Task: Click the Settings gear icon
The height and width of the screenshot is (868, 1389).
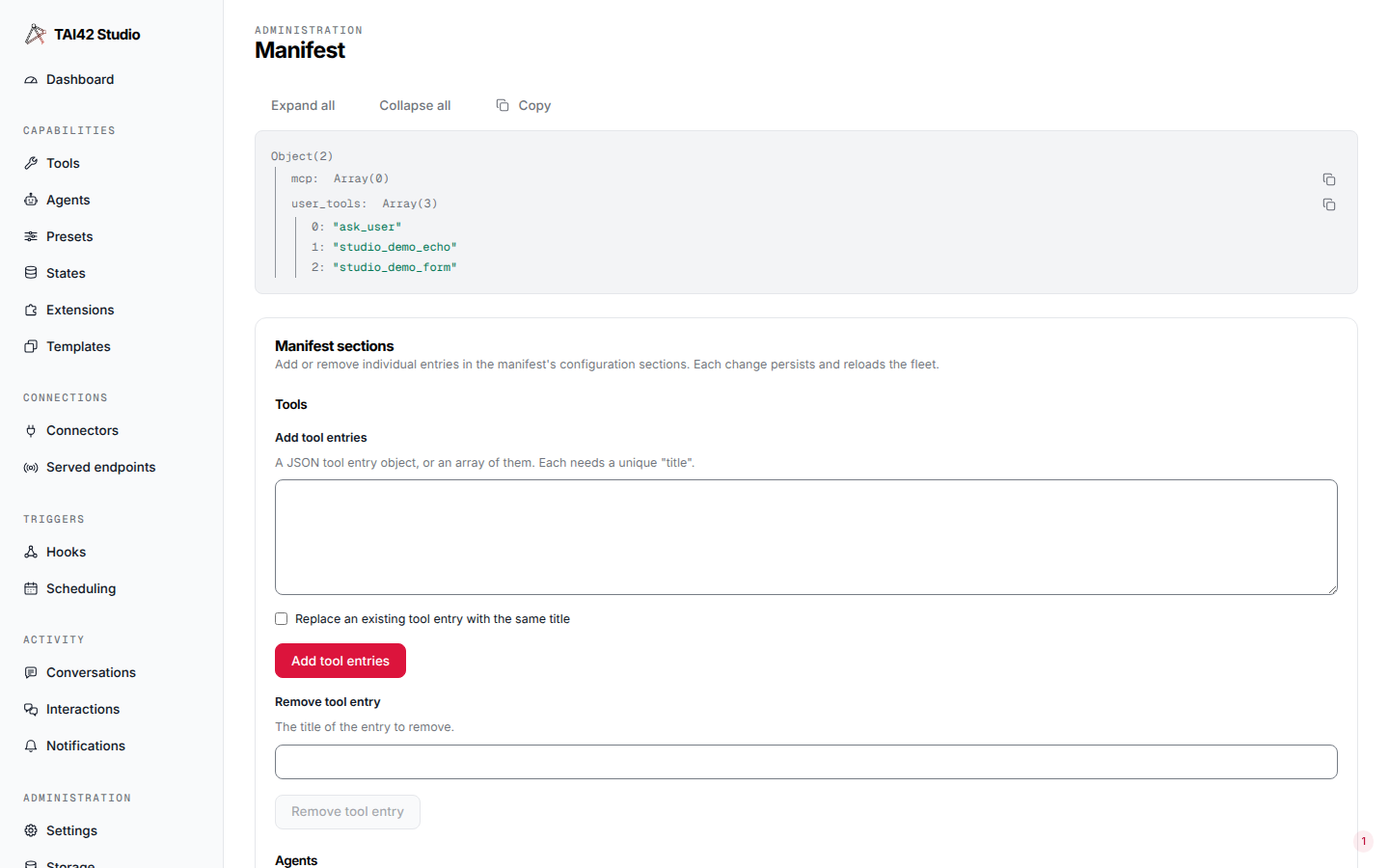Action: 31,830
